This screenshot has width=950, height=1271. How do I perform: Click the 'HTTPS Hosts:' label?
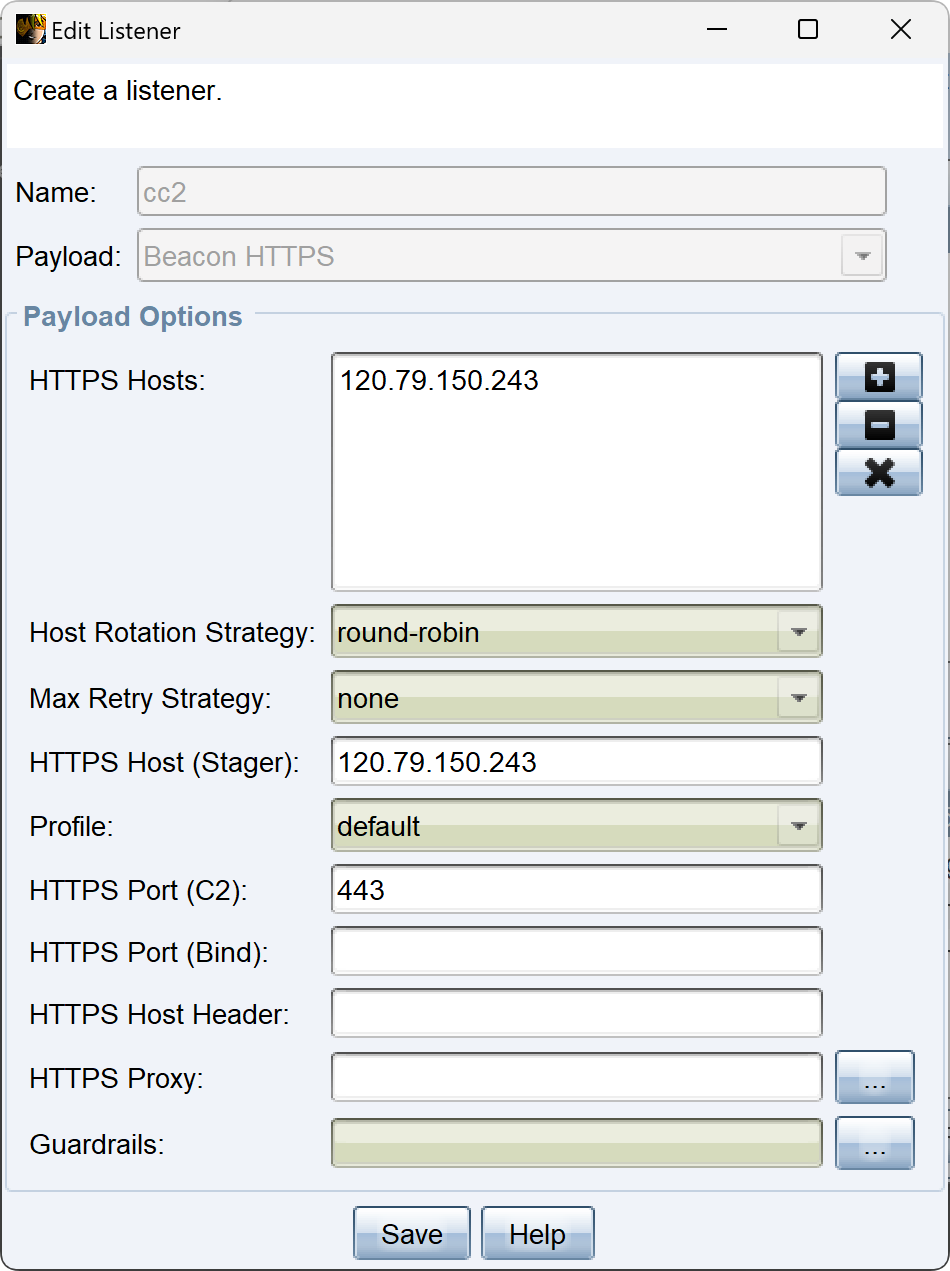tap(117, 380)
